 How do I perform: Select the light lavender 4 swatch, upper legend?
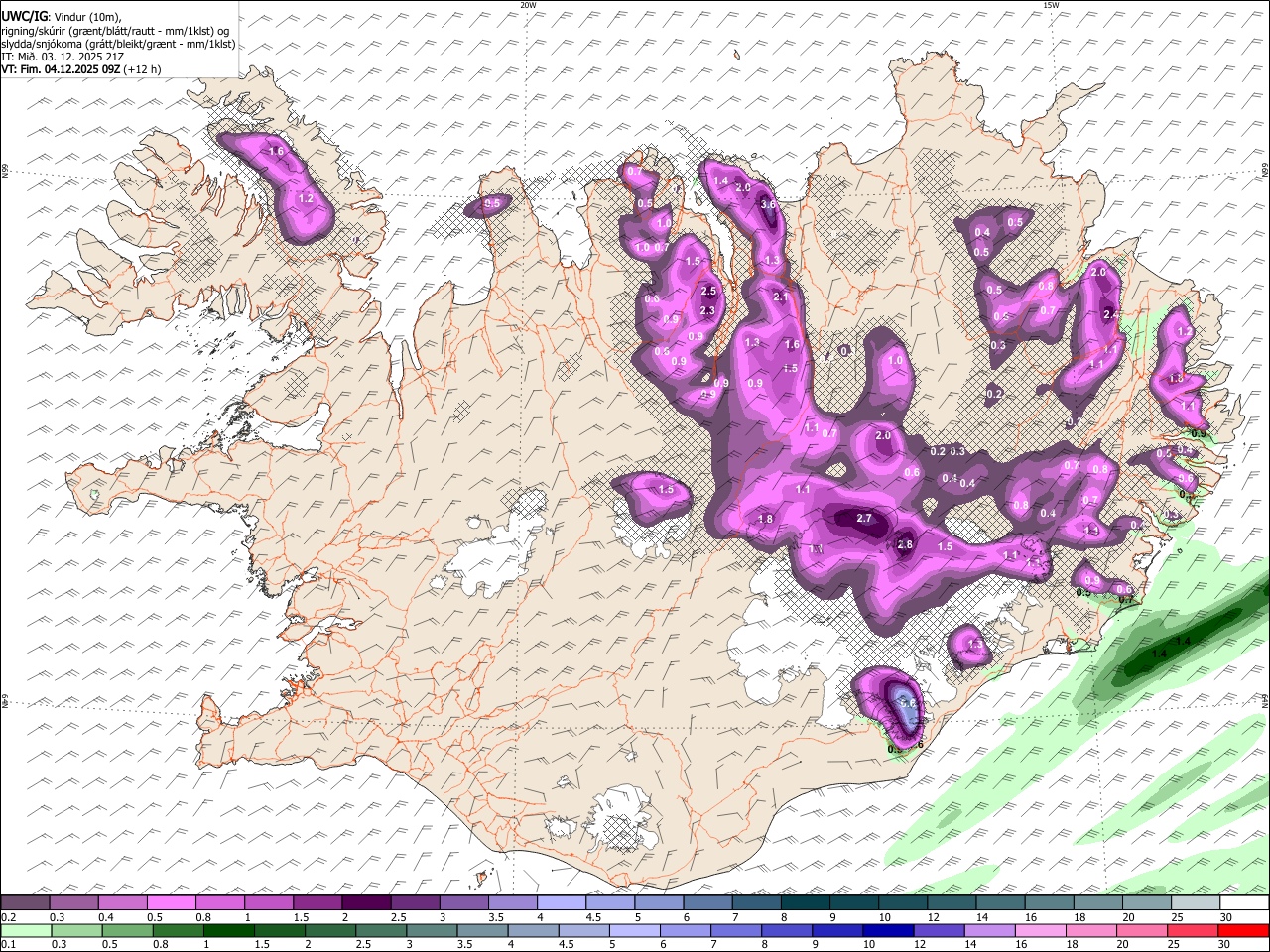(561, 902)
